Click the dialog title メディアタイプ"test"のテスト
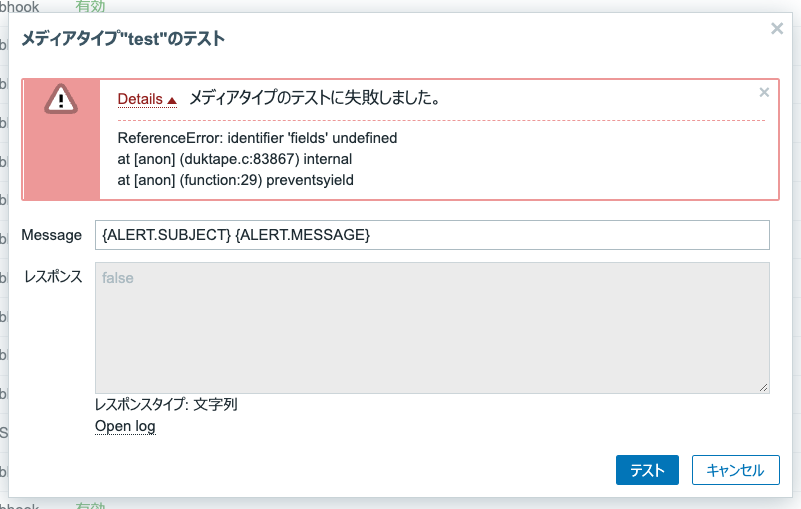Image resolution: width=801 pixels, height=509 pixels. (123, 39)
